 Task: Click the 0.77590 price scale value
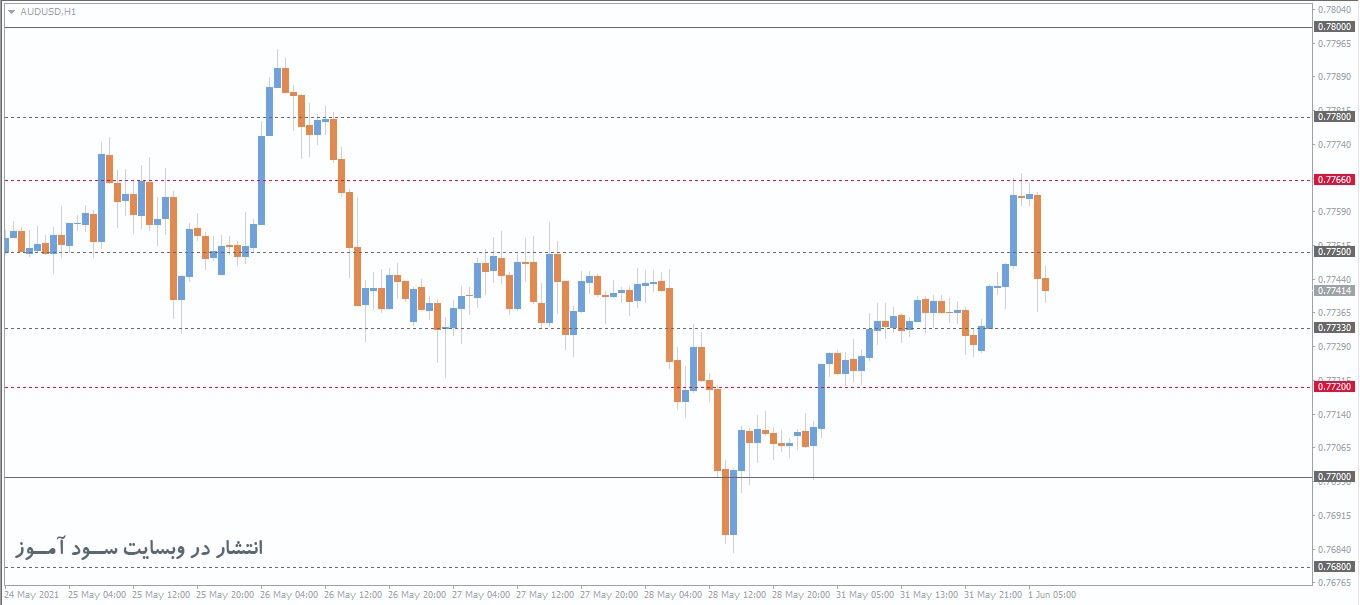point(1337,212)
